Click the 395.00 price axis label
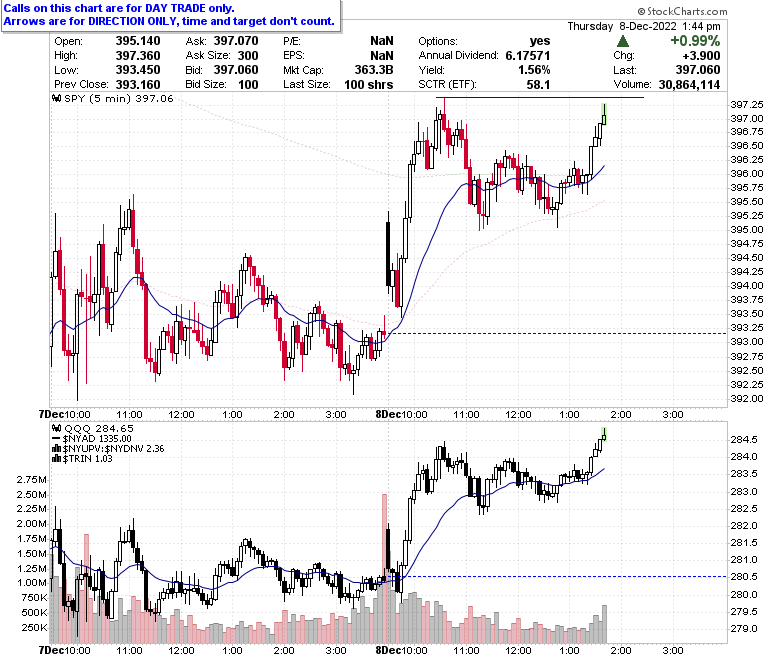 coord(747,229)
